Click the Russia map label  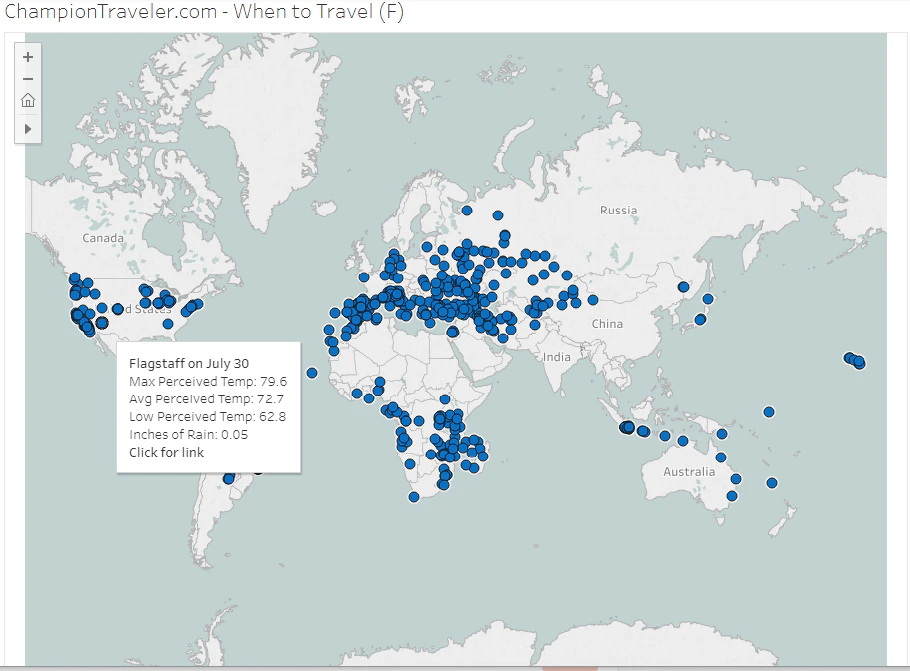click(x=618, y=210)
